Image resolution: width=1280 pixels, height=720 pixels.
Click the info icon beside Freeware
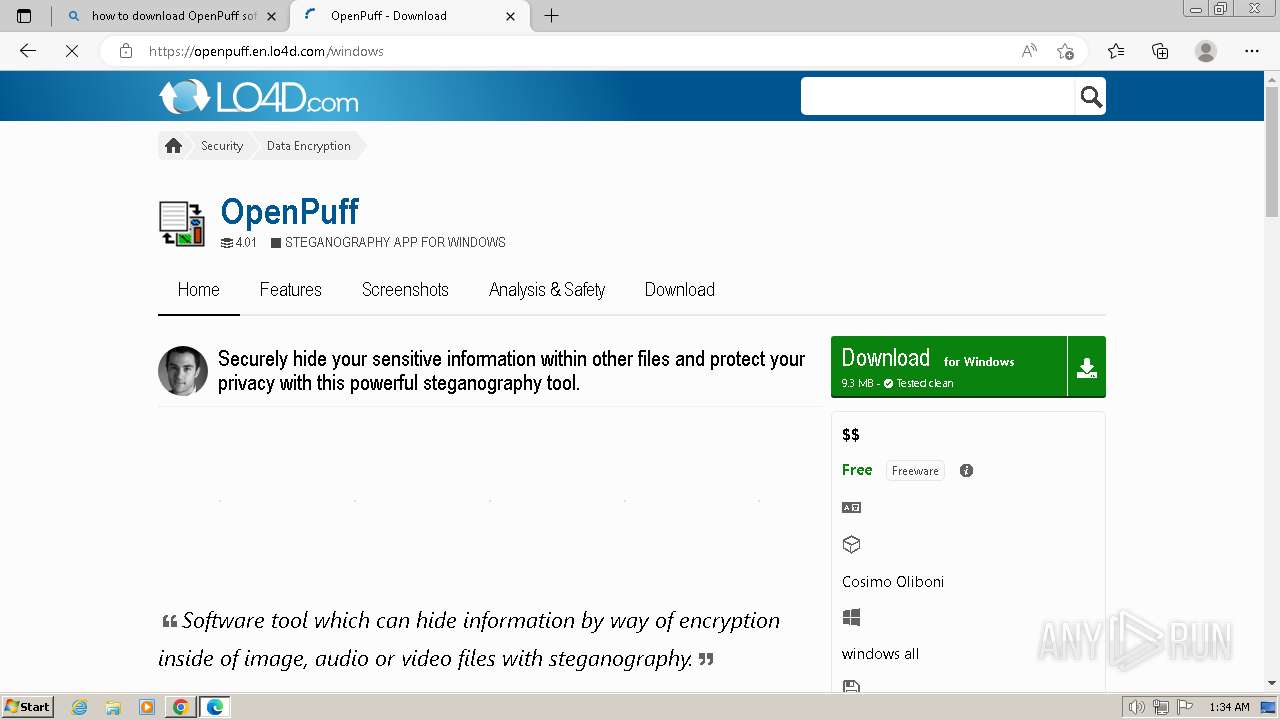[966, 471]
